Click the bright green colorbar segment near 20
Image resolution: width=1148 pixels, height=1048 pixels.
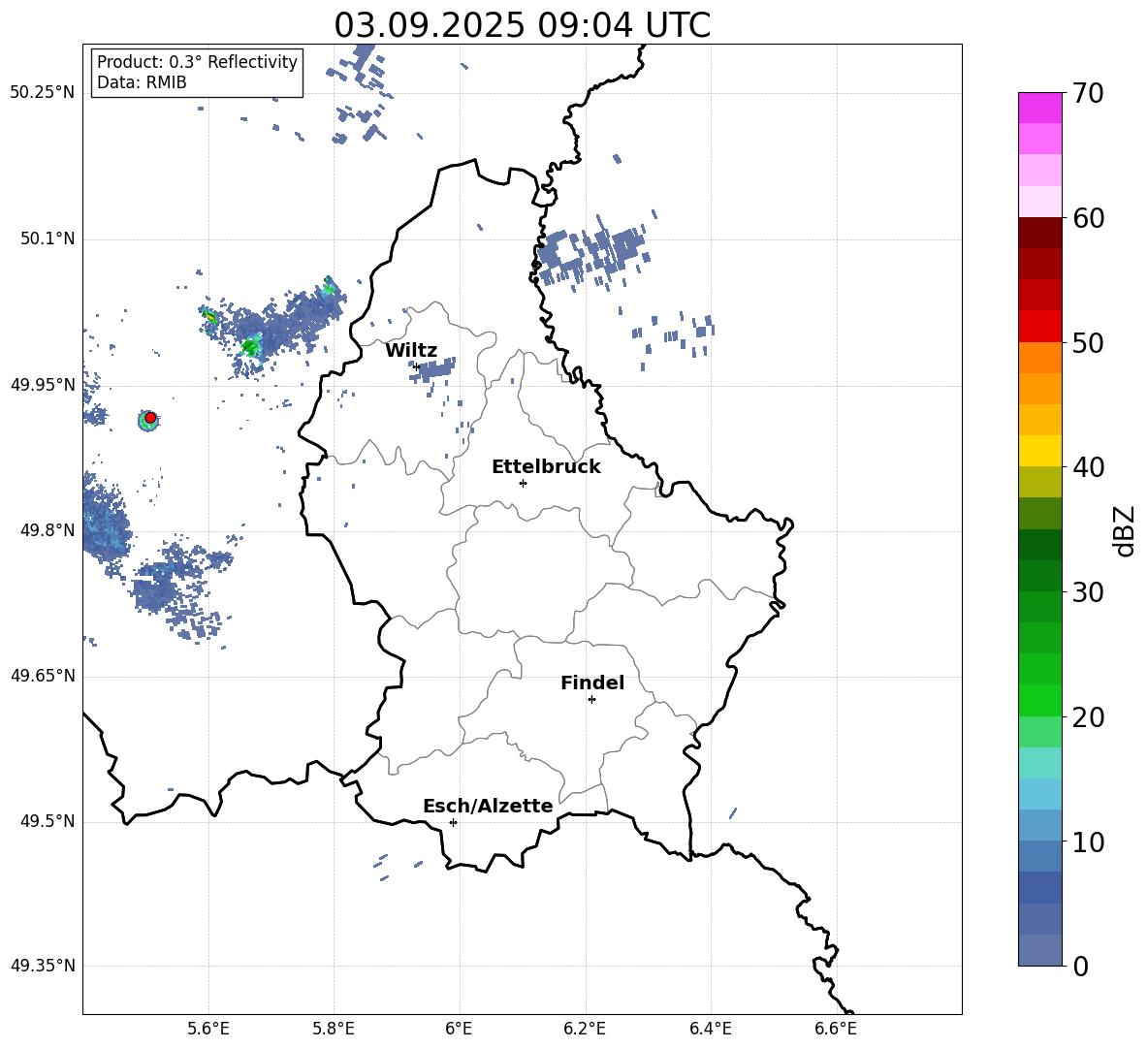click(1039, 700)
